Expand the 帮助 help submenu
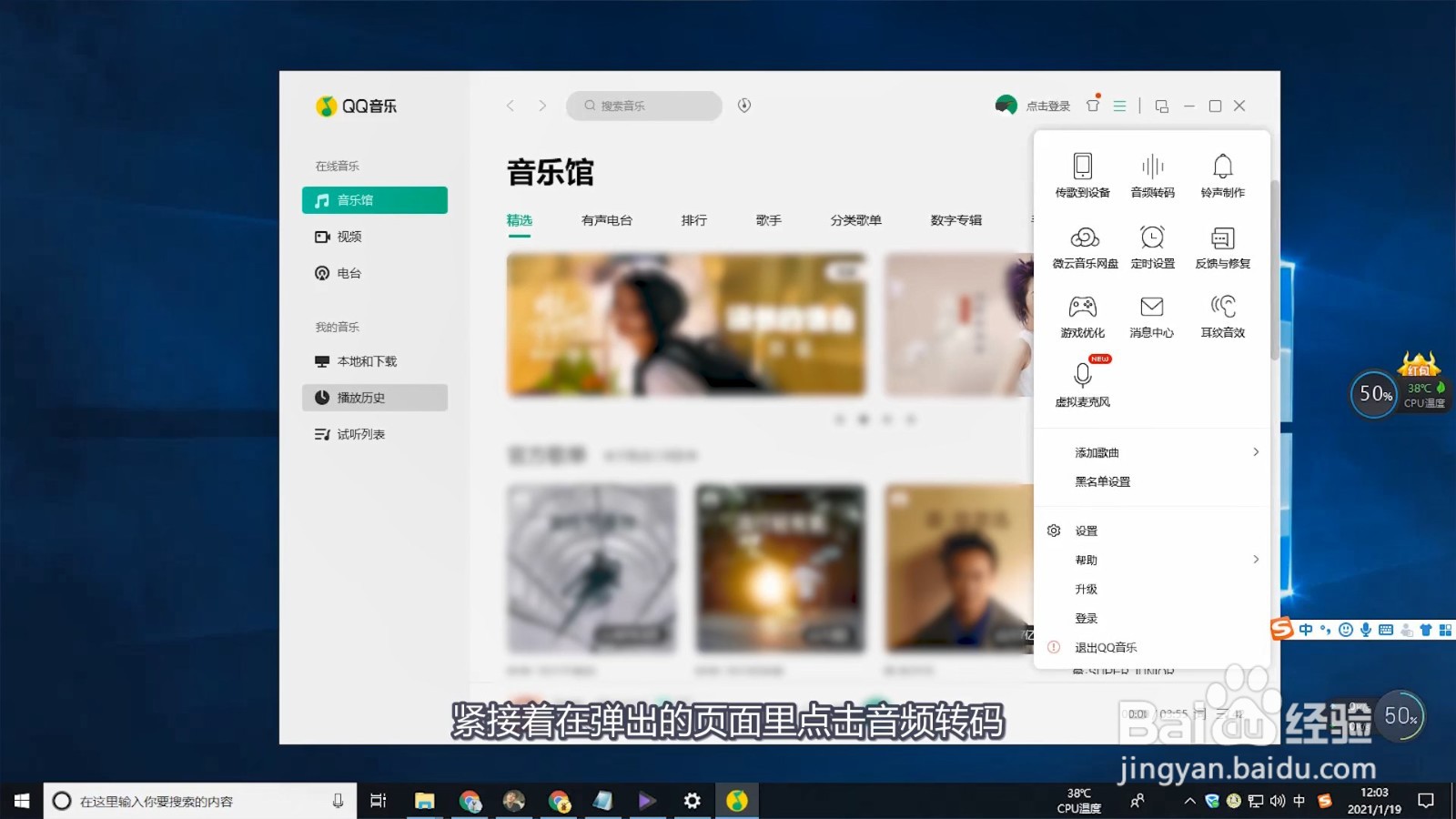 pos(1087,559)
